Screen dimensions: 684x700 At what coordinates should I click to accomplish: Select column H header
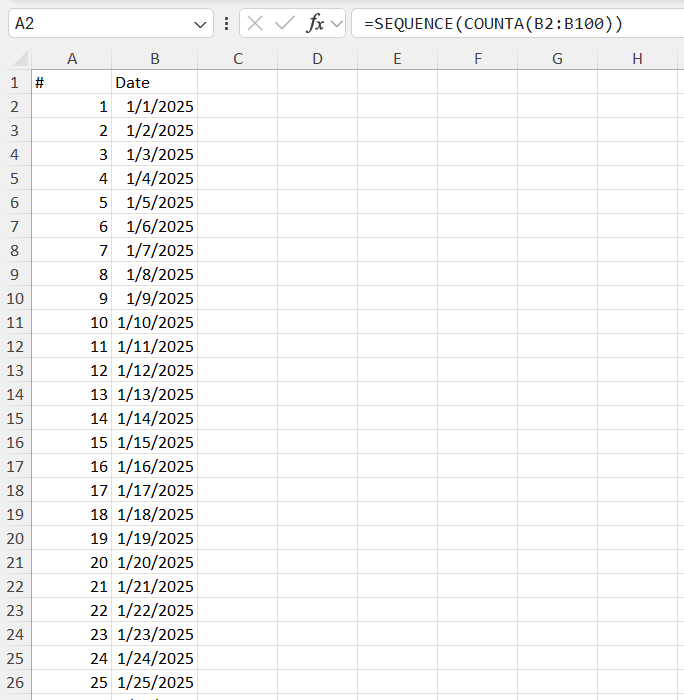(637, 59)
